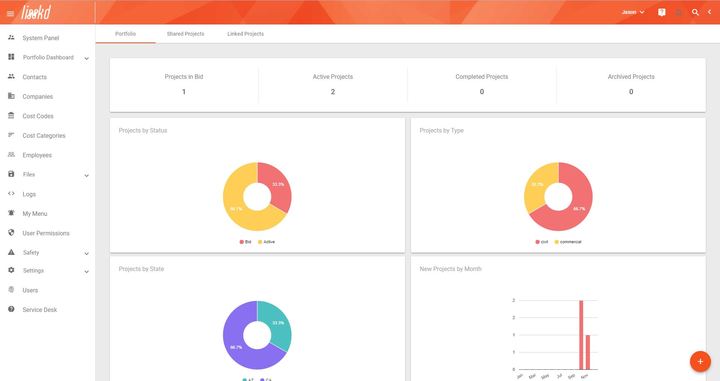Click the My Menu icon
The width and height of the screenshot is (720, 381).
pyautogui.click(x=11, y=213)
